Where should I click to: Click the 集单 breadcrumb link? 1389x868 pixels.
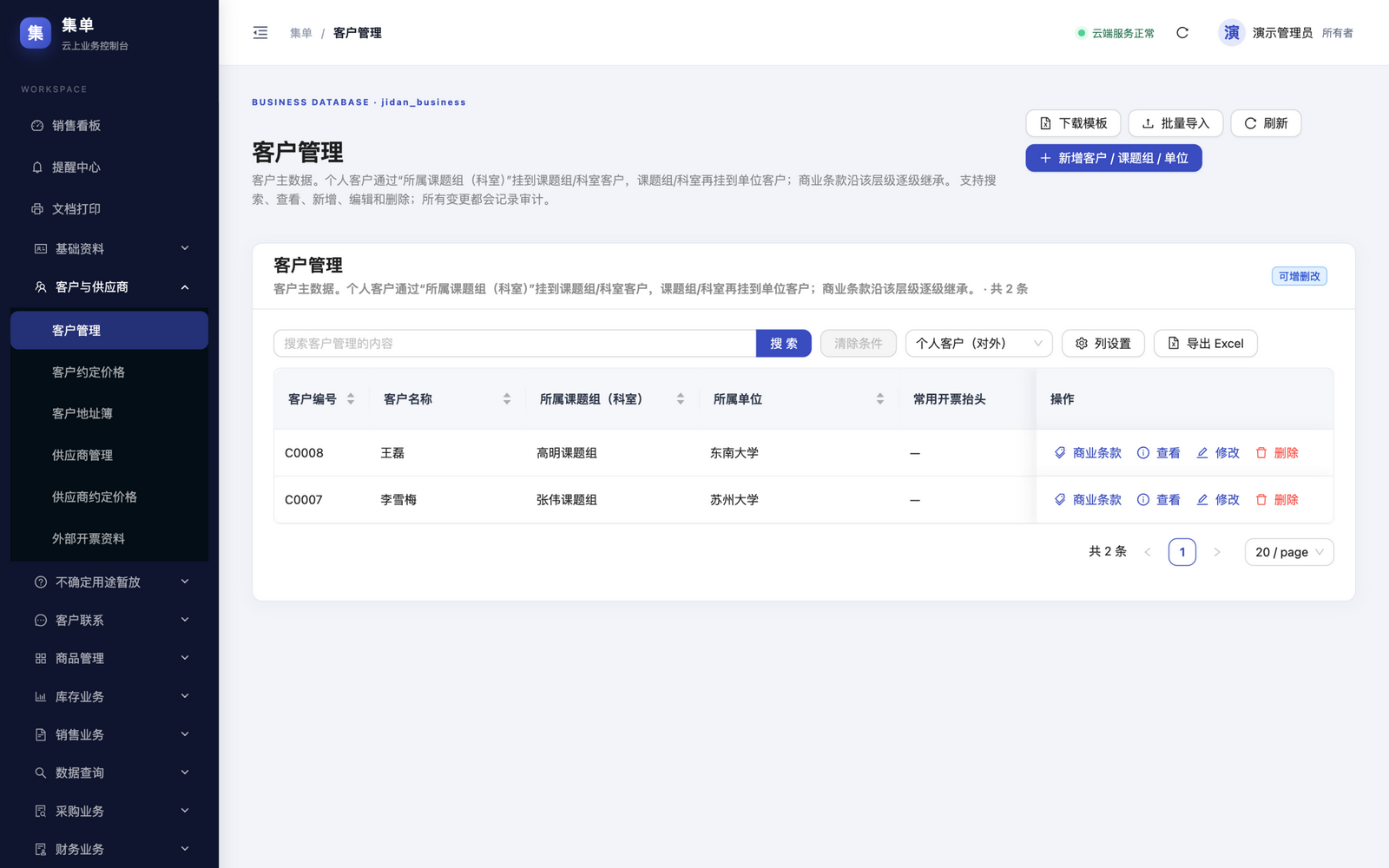(x=301, y=33)
